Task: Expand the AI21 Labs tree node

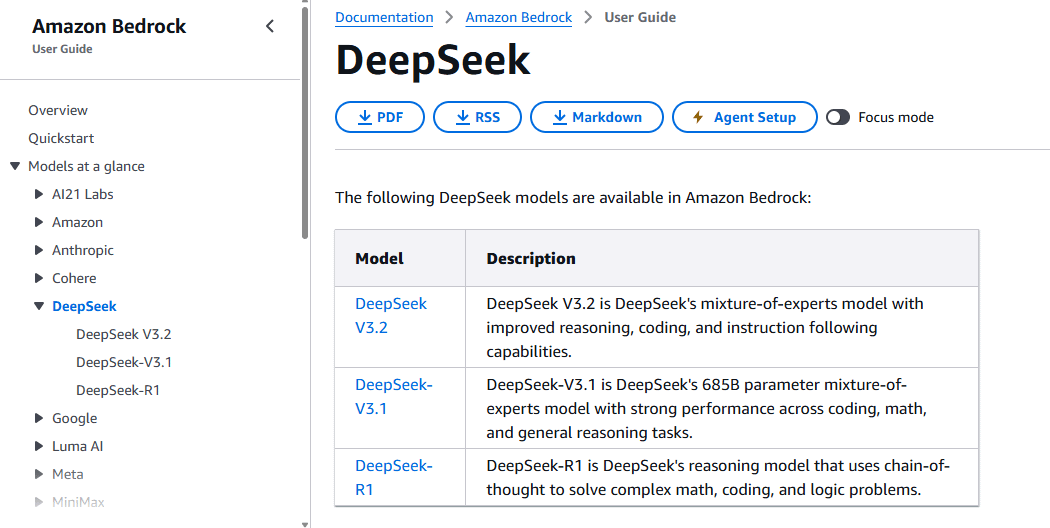Action: 39,194
